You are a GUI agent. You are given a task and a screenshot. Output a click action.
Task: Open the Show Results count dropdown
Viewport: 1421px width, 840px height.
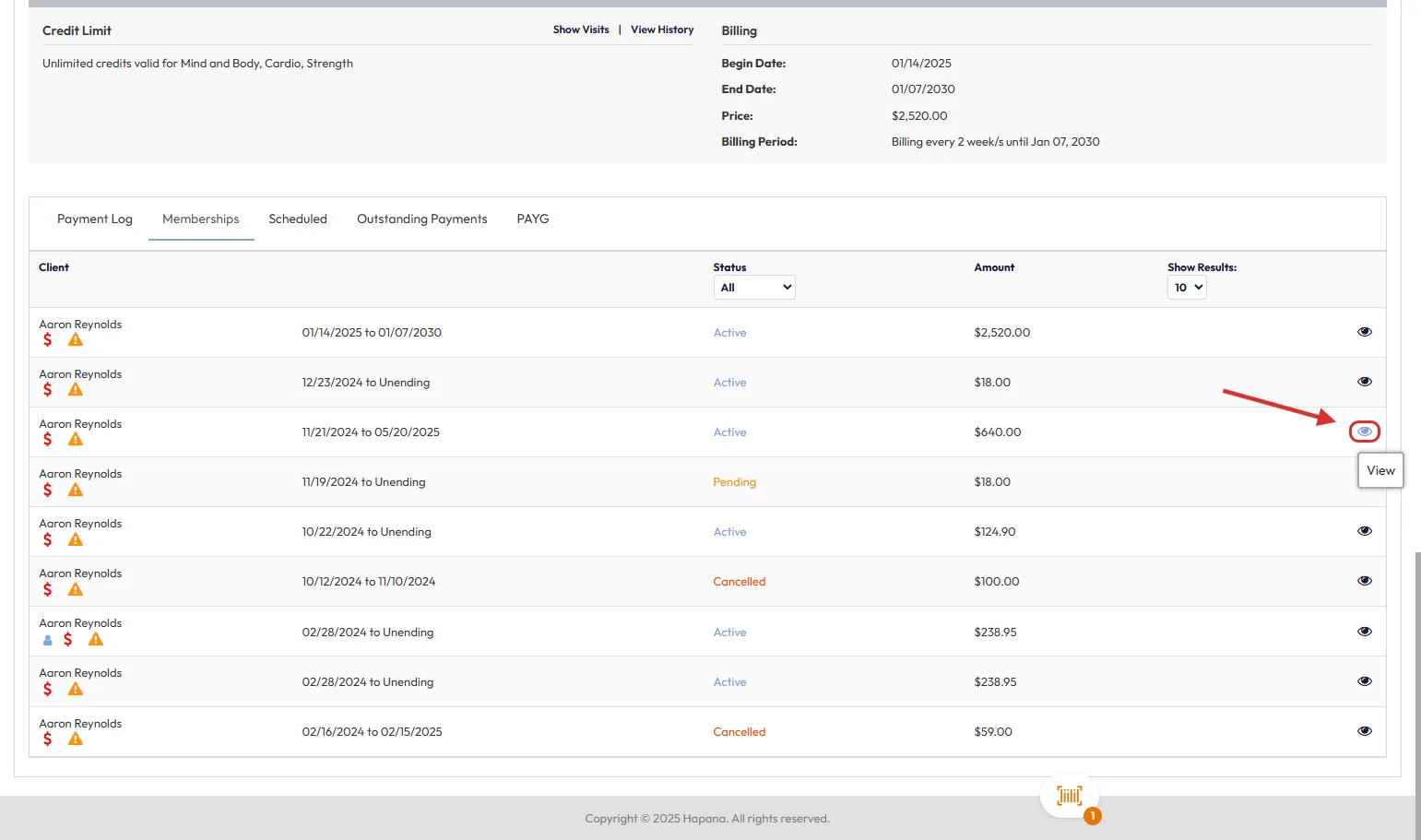[1186, 288]
